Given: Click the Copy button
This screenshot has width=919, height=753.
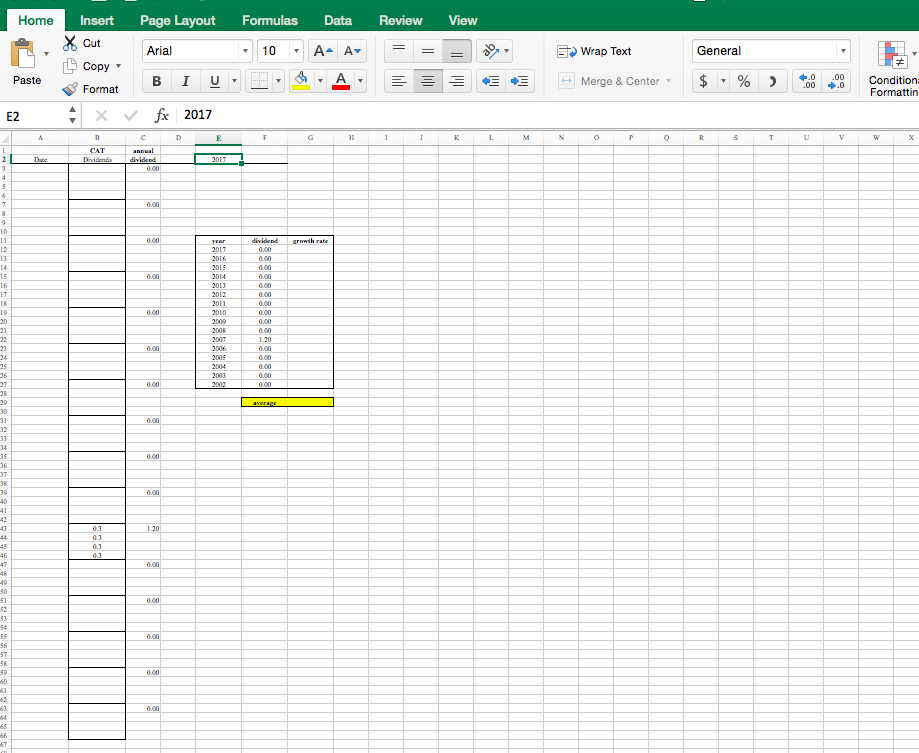Looking at the screenshot, I should tap(88, 65).
